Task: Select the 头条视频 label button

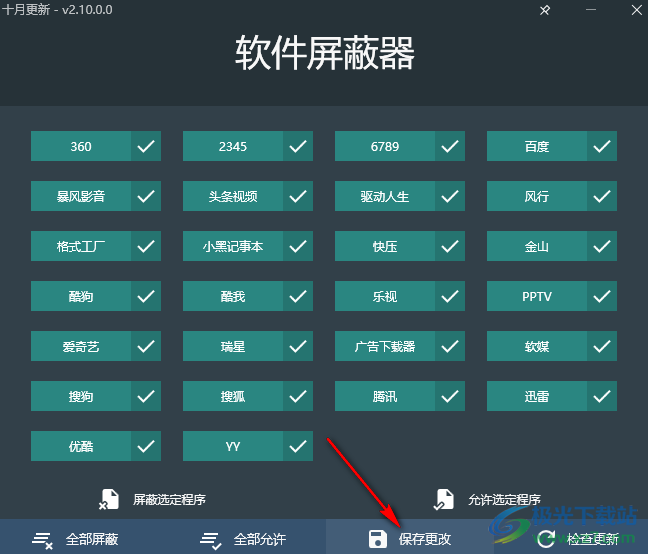Action: pos(233,196)
